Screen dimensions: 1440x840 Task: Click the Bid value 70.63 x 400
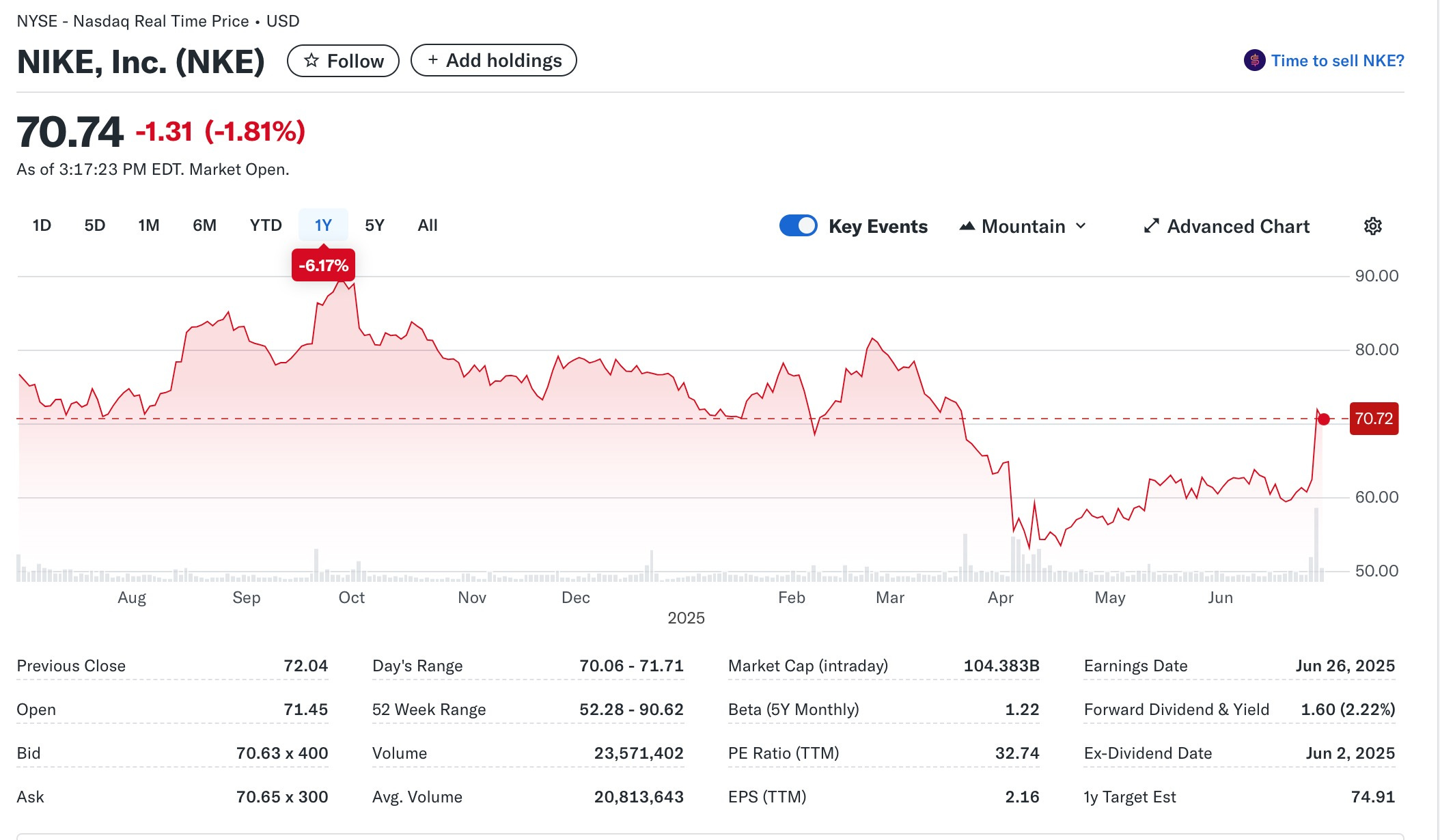282,753
